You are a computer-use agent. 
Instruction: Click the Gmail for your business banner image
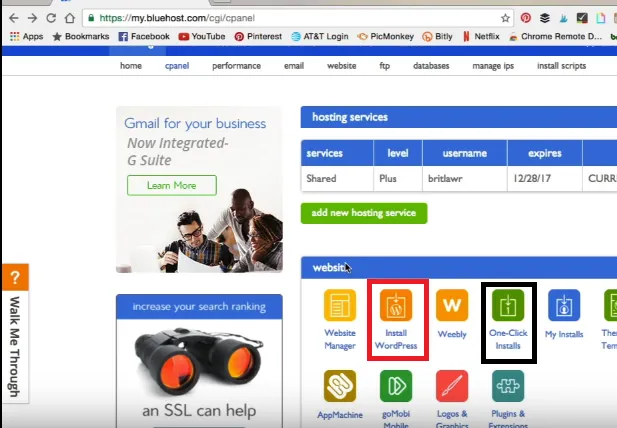click(199, 190)
